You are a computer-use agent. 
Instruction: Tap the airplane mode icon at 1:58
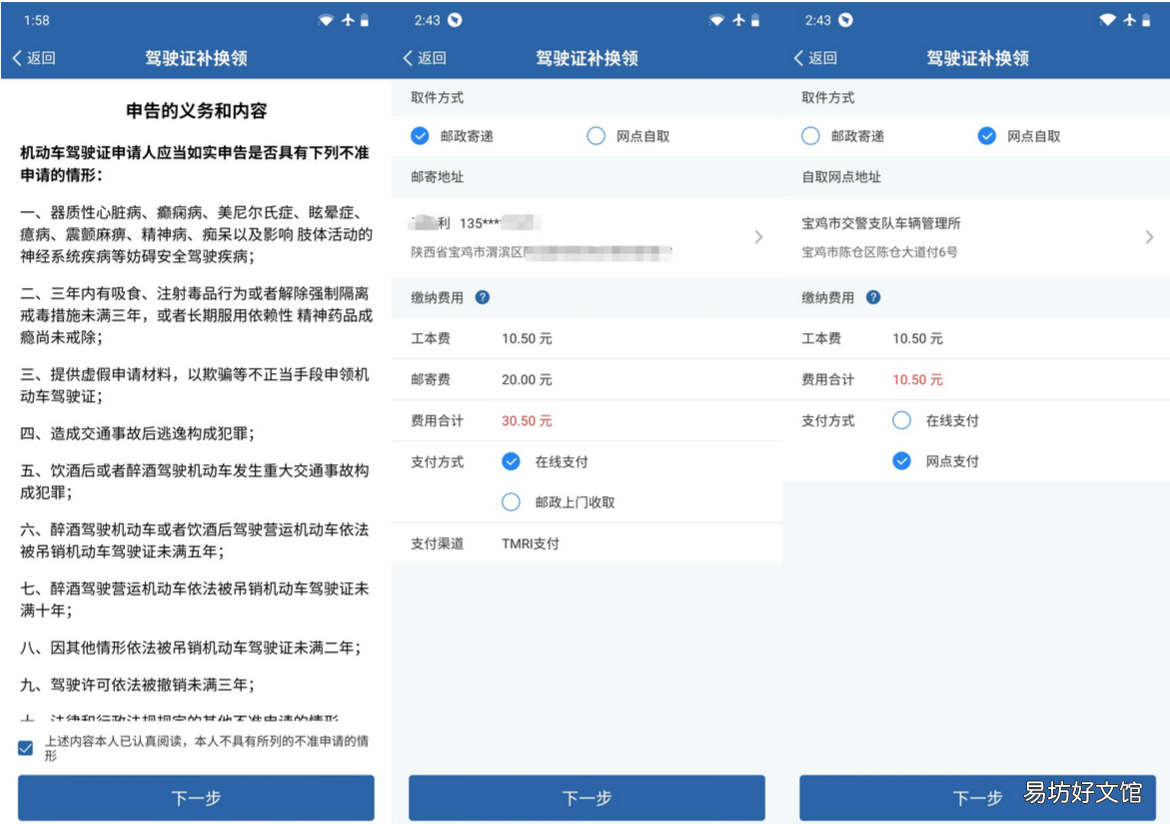coord(348,20)
